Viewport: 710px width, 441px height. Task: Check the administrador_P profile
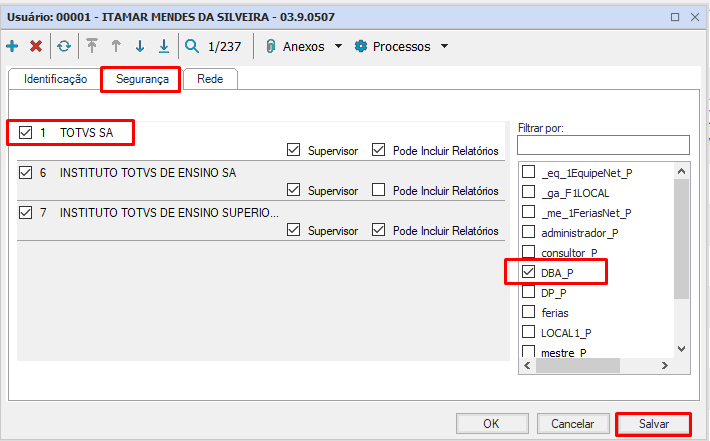tap(528, 232)
